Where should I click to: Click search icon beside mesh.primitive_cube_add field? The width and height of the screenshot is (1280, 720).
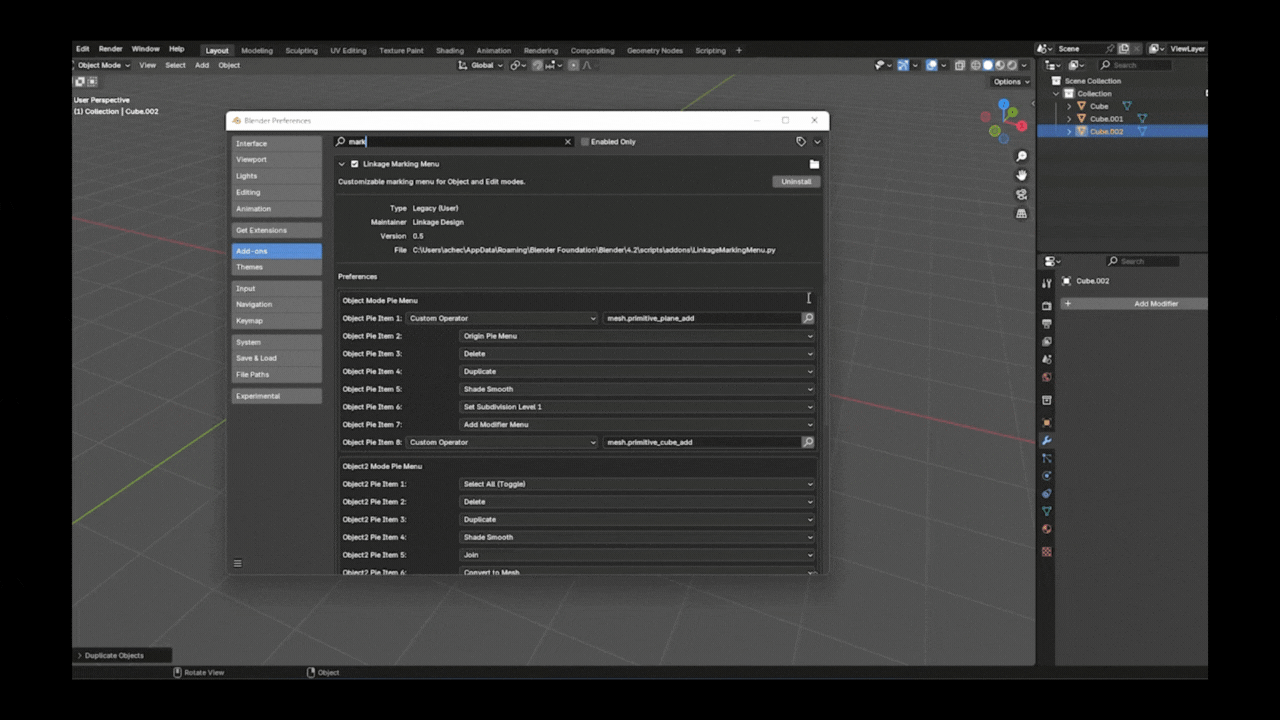pyautogui.click(x=808, y=442)
